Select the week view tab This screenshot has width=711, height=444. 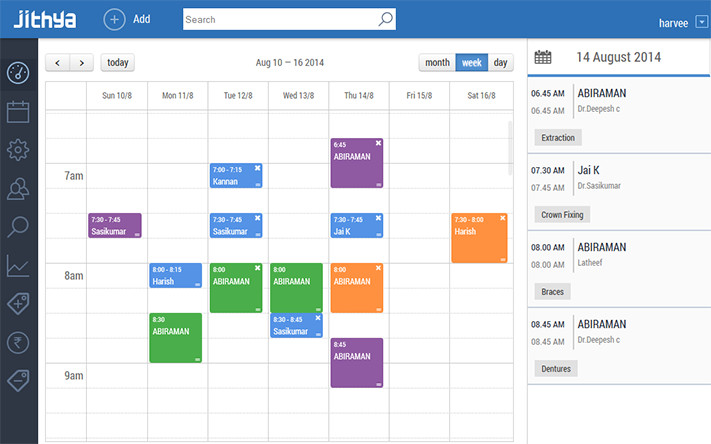[471, 63]
